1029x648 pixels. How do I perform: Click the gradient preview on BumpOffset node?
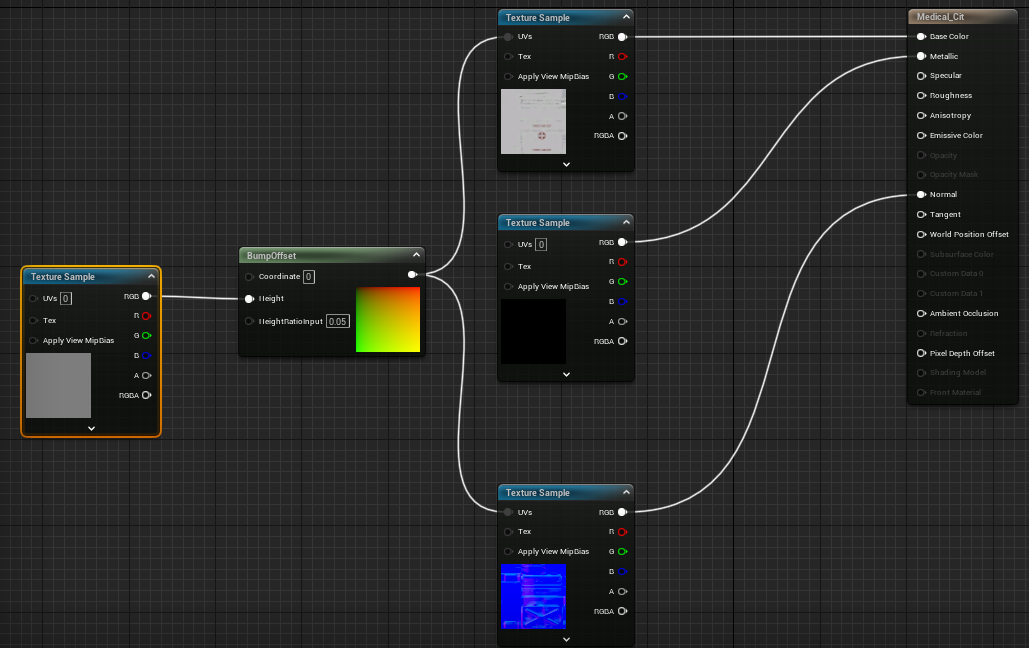(388, 321)
